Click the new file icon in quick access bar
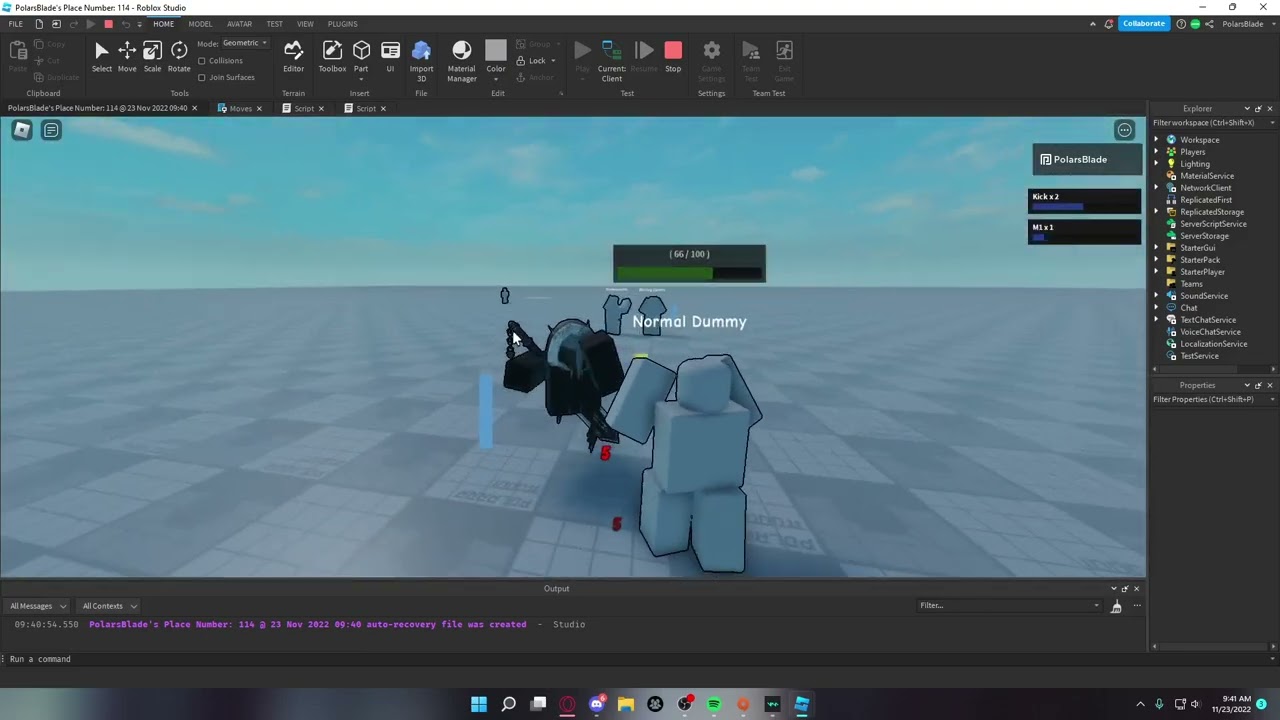1280x720 pixels. coord(39,24)
